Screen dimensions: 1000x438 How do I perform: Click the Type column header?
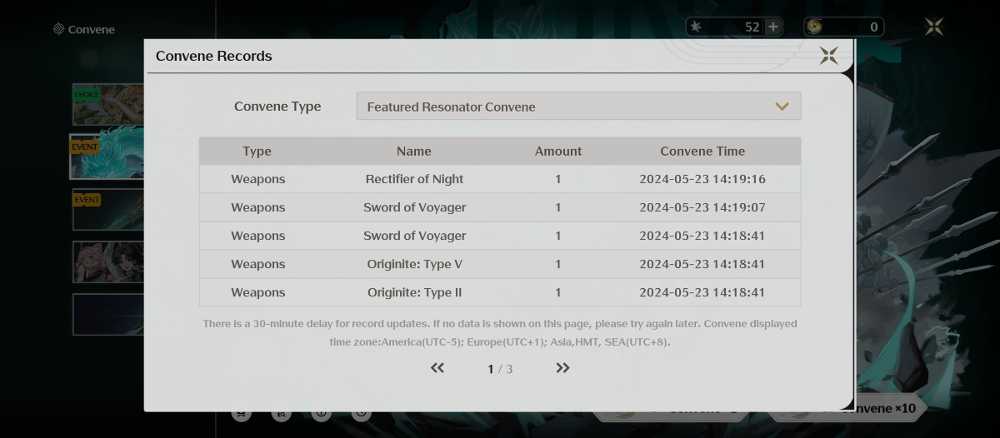click(x=257, y=151)
